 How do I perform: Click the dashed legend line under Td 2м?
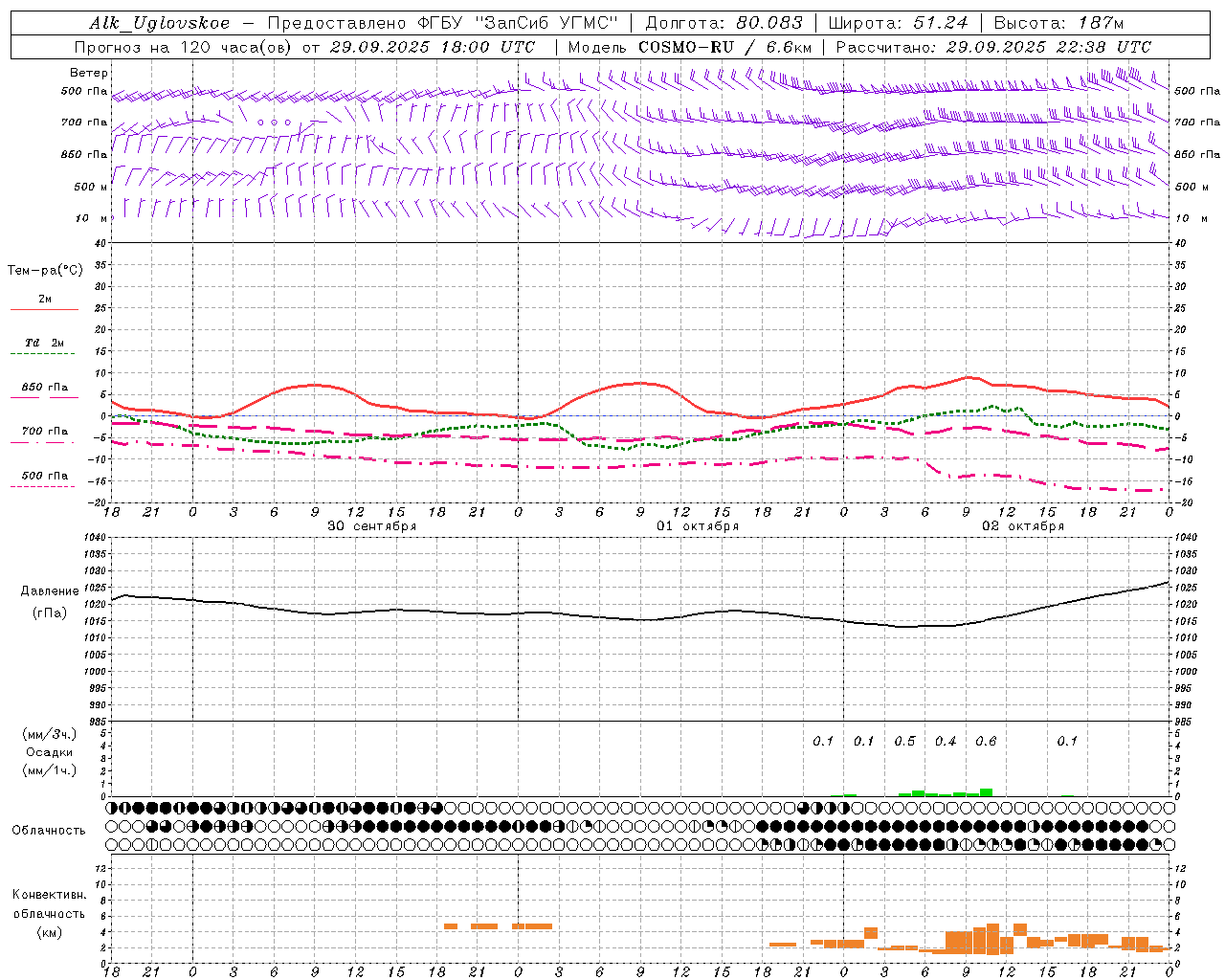43,354
